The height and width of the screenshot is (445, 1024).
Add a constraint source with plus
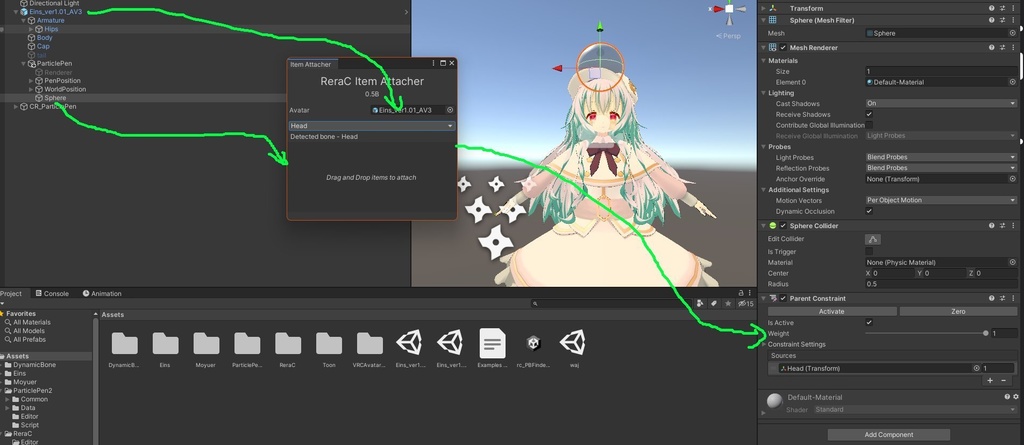990,380
